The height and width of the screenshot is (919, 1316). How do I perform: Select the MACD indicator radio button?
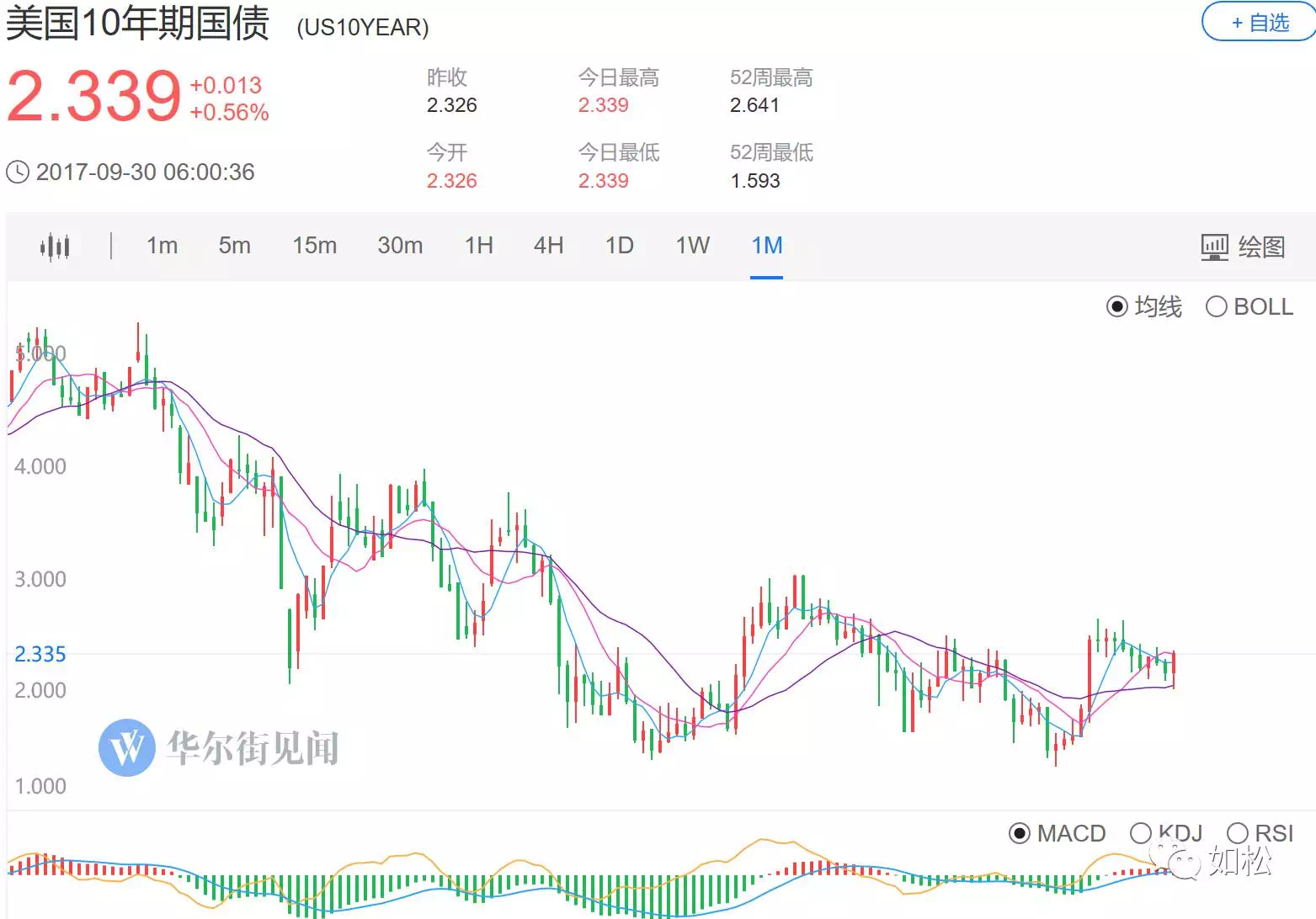[1019, 834]
